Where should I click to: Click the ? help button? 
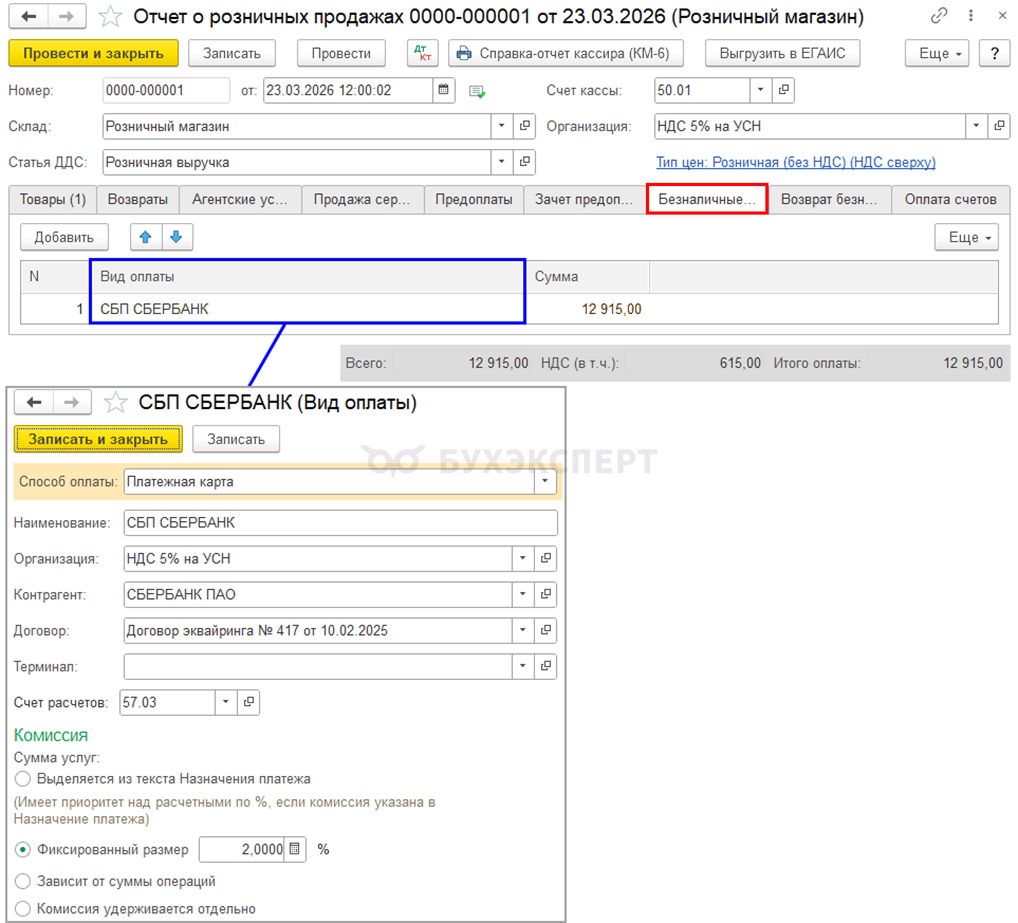tap(994, 53)
